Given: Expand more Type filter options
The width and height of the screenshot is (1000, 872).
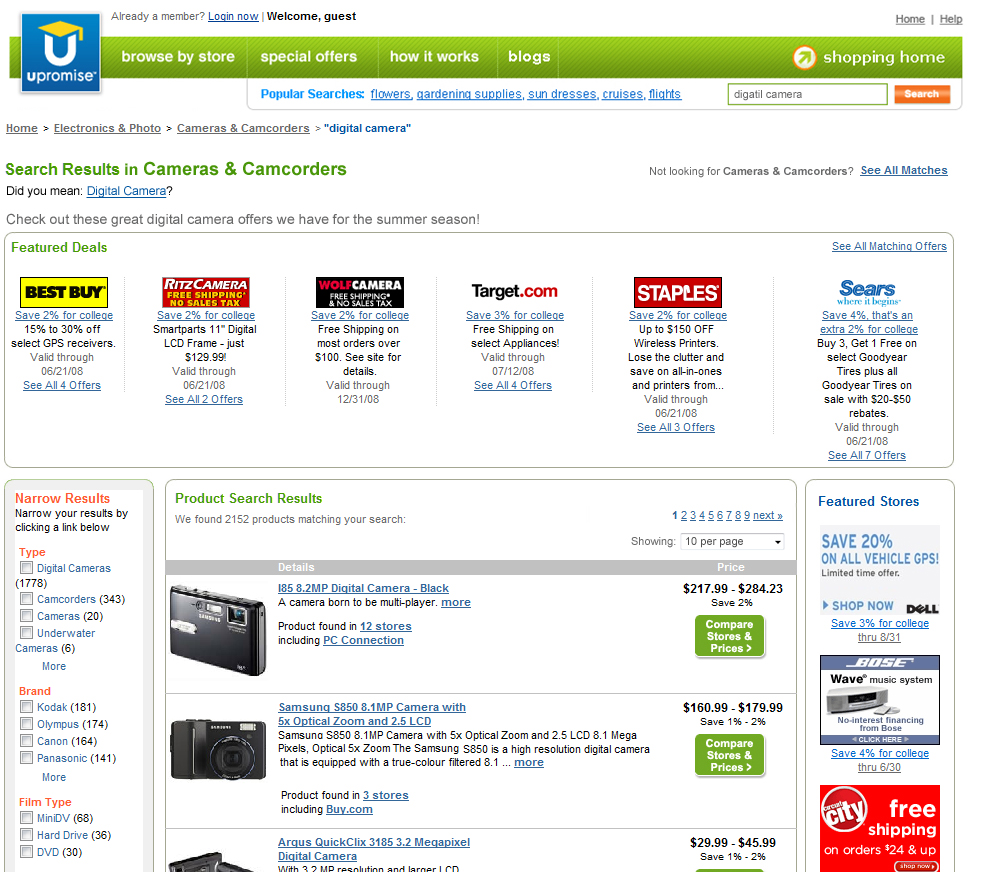Looking at the screenshot, I should [x=54, y=666].
